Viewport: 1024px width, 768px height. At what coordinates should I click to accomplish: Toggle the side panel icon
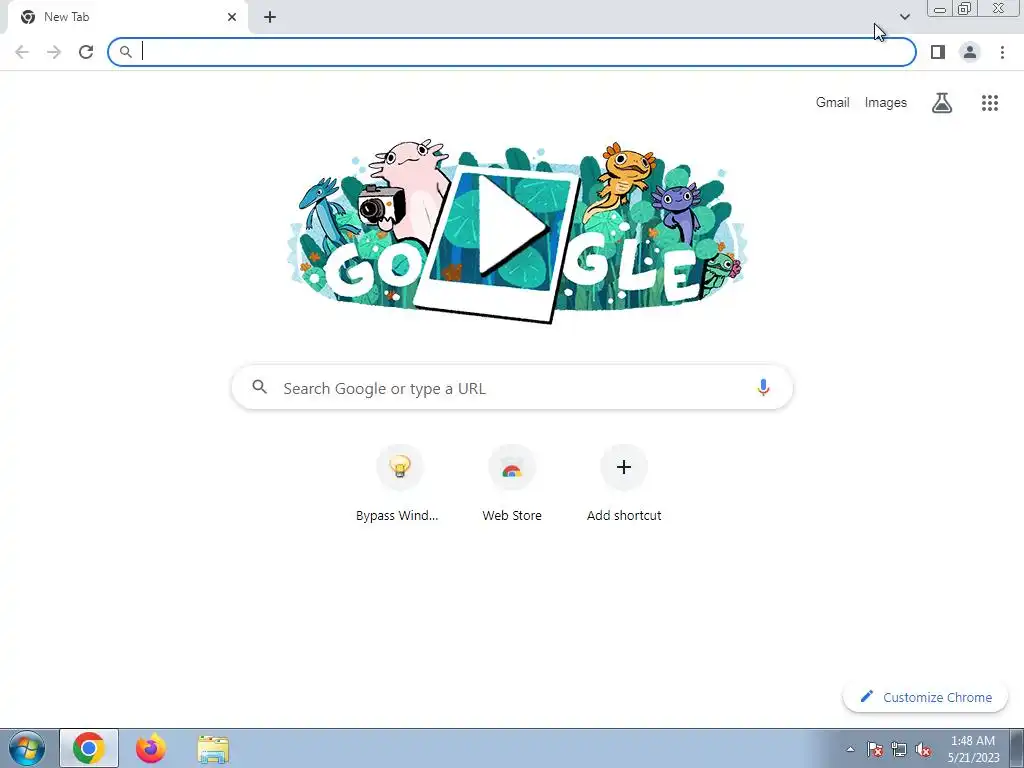coord(938,52)
